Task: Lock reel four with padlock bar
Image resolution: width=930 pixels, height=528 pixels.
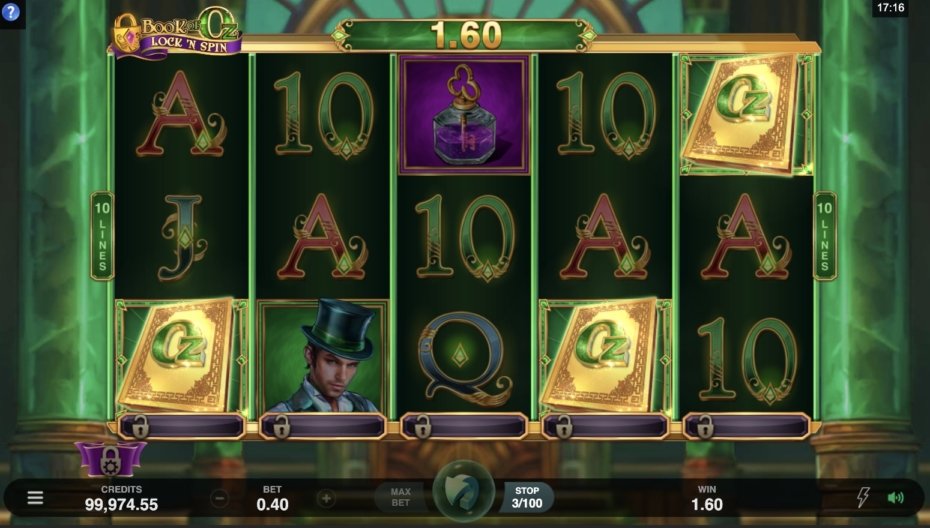Action: 606,427
